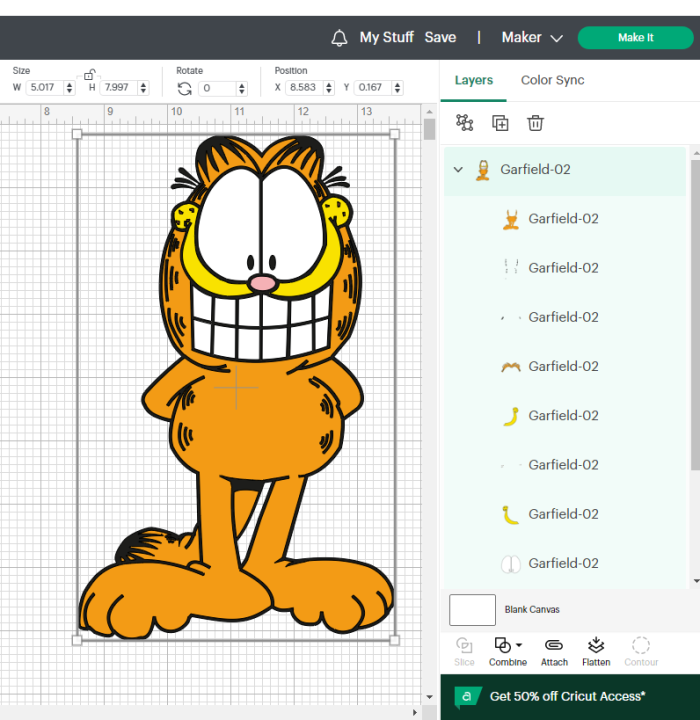Click the Flatten tool icon

pos(596,645)
